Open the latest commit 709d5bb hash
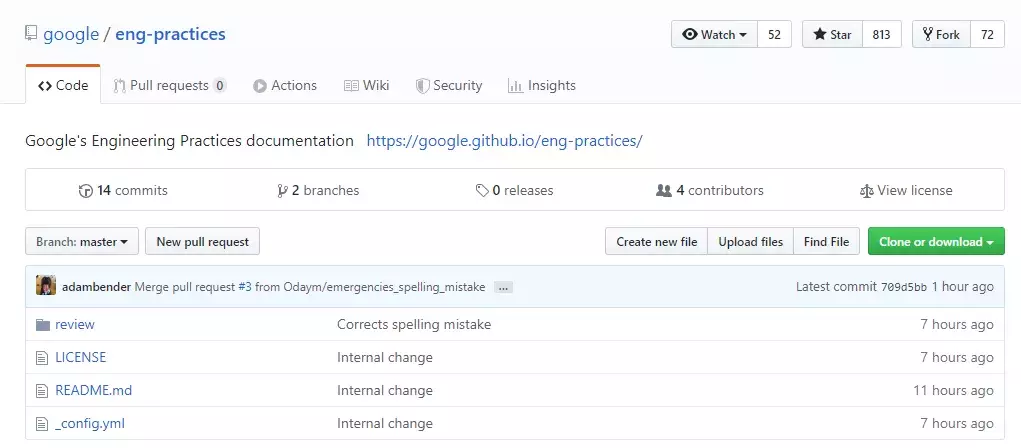This screenshot has height=448, width=1021. [x=904, y=287]
